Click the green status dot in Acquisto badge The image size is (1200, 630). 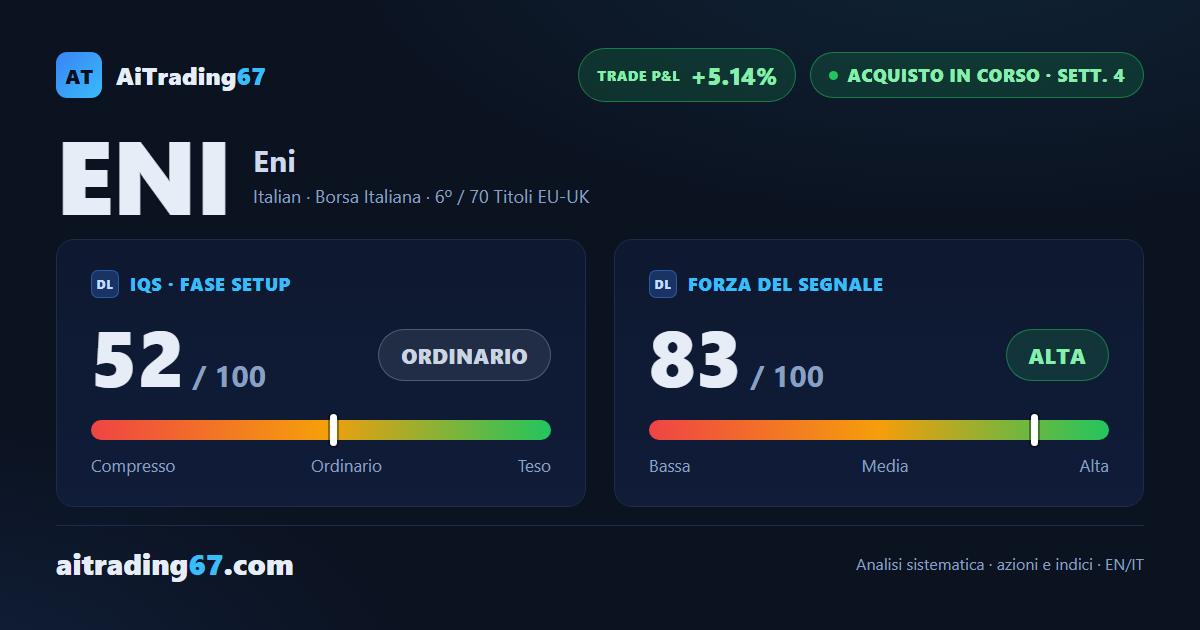(833, 76)
